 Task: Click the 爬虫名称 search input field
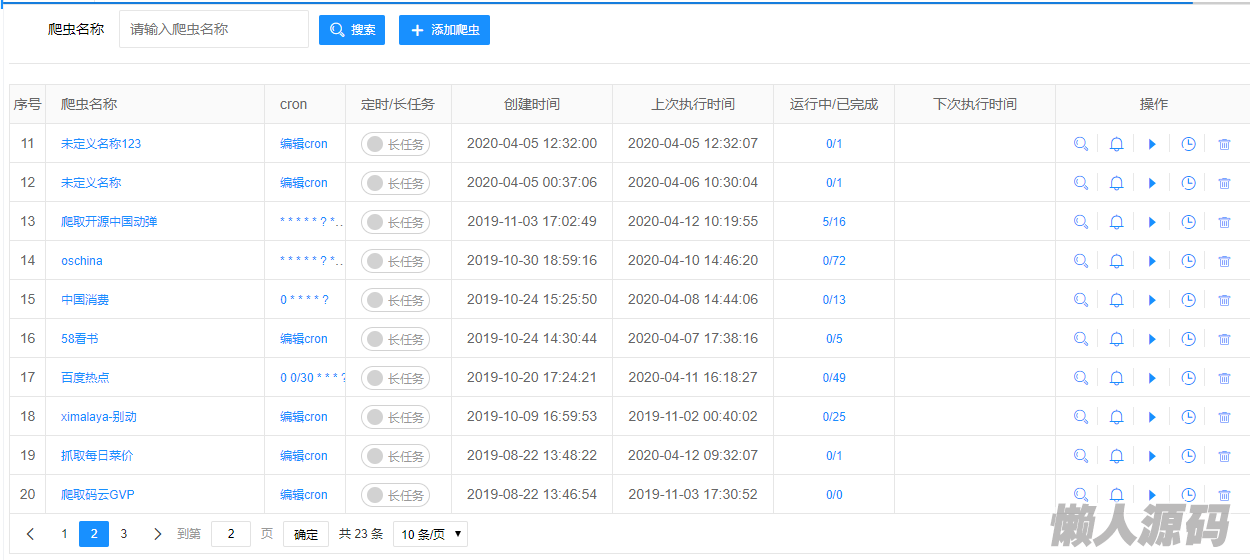click(214, 30)
